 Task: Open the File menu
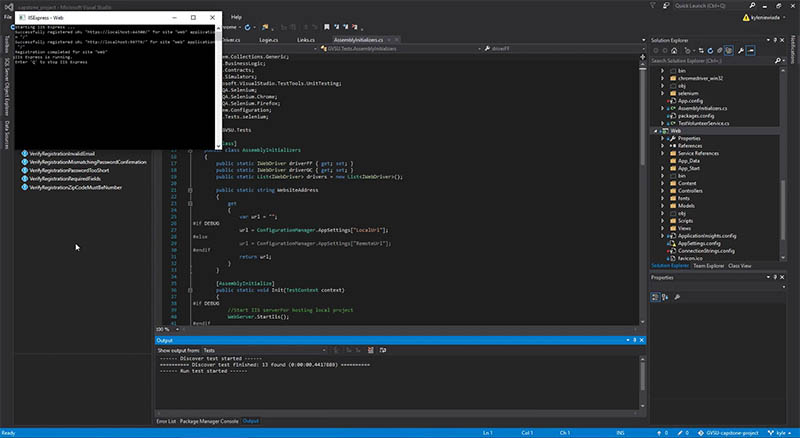coord(8,17)
